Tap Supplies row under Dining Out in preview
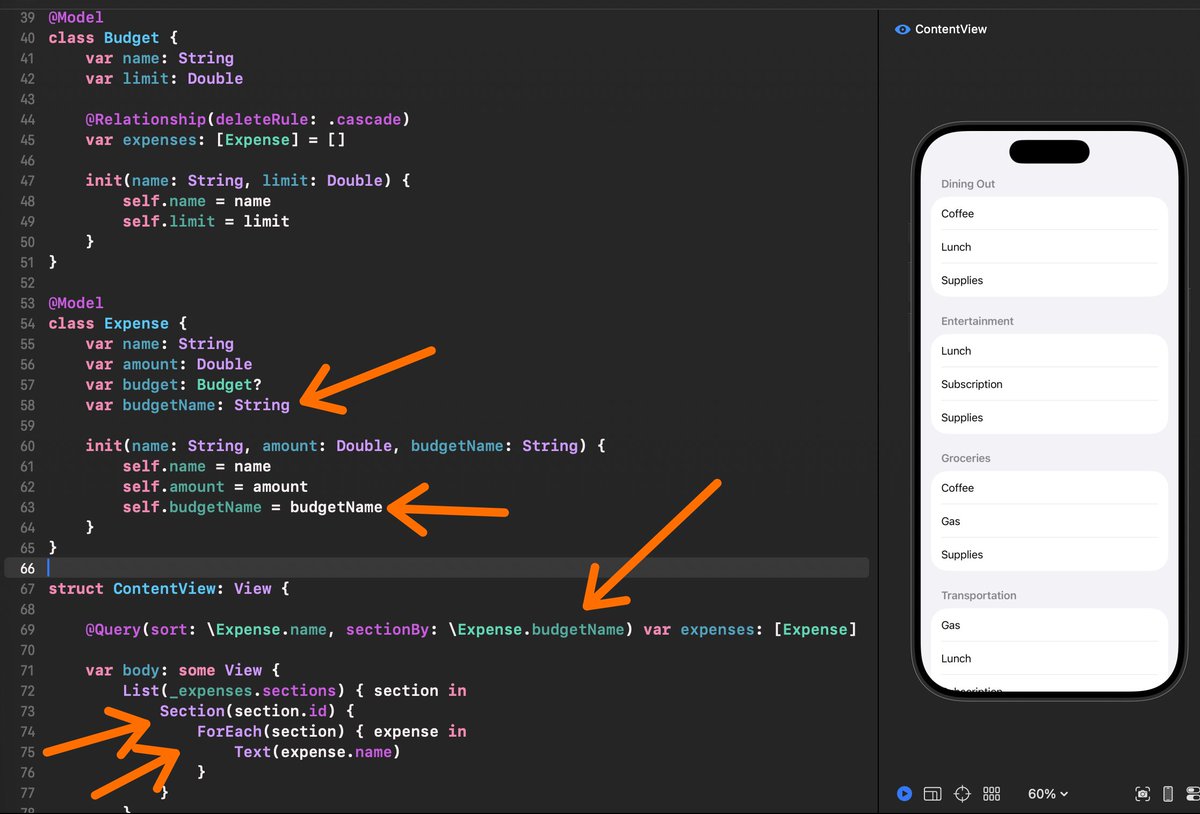 tap(1049, 280)
